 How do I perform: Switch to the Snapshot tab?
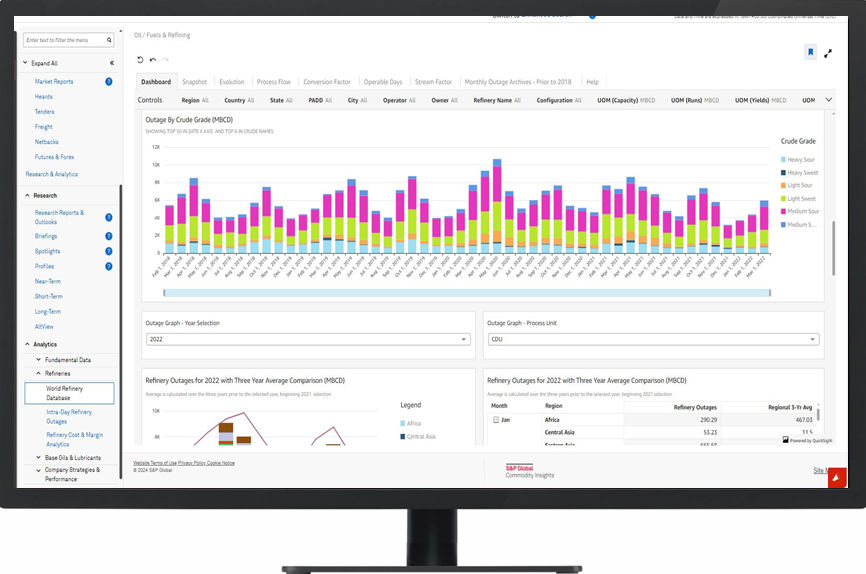[194, 82]
